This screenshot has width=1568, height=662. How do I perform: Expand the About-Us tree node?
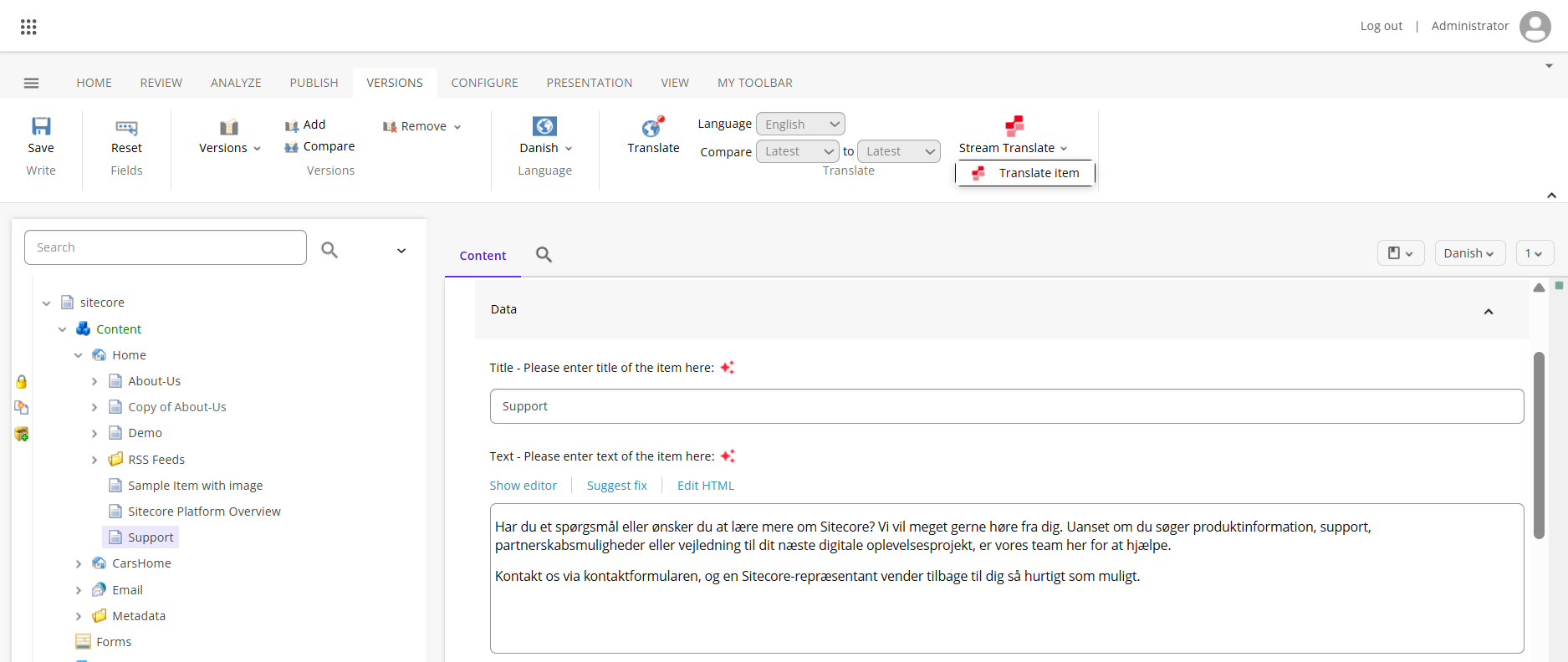94,381
